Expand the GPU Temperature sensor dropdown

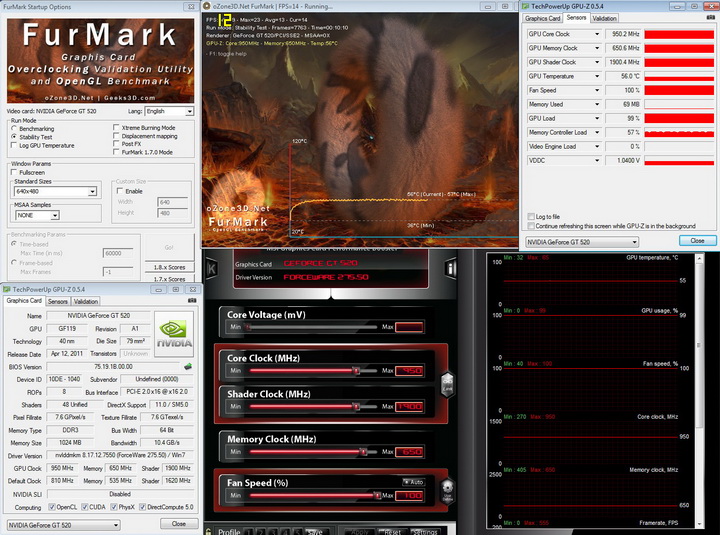[597, 76]
